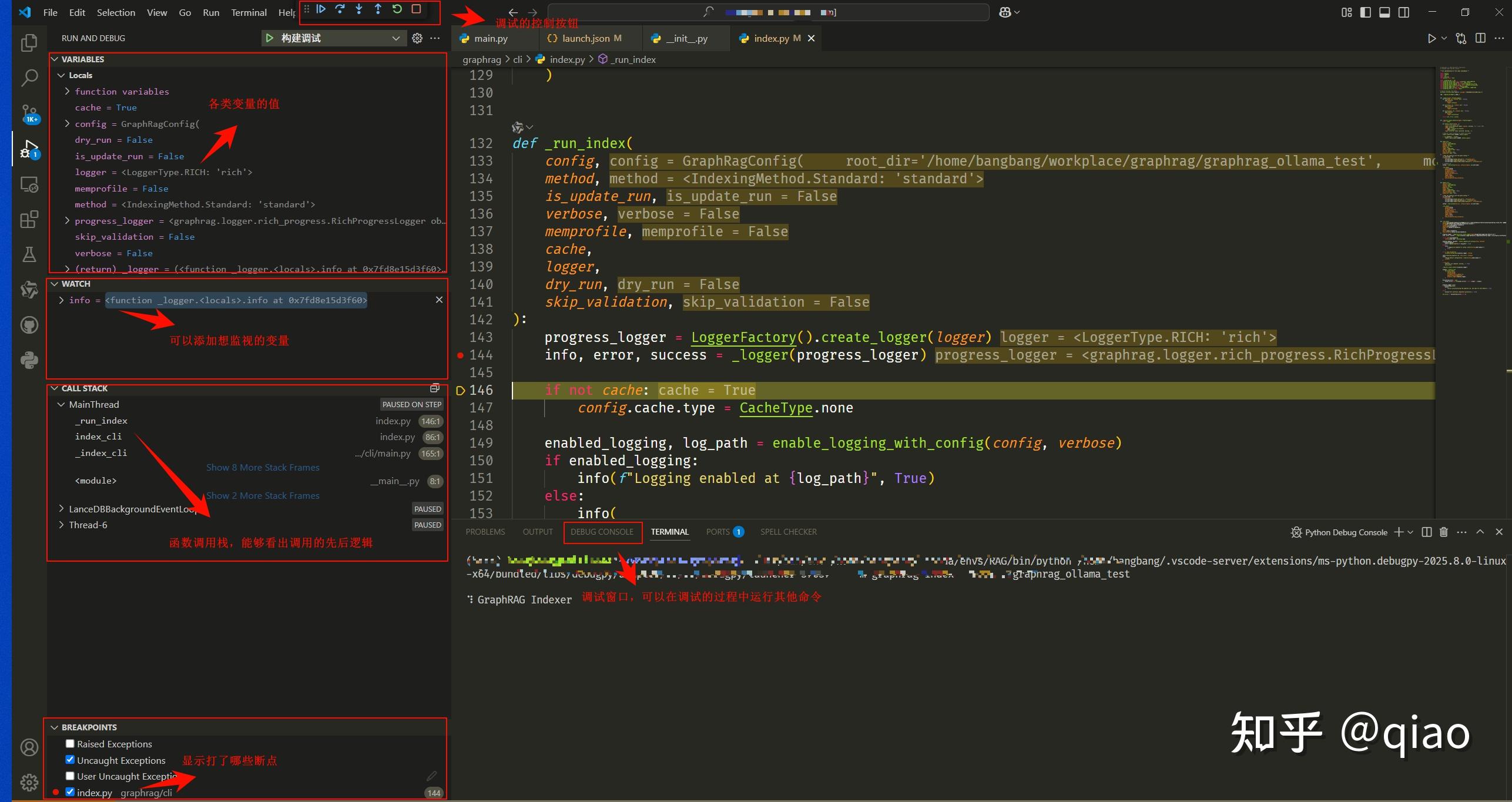
Task: Click Show 2 More Stack Frames
Action: (263, 495)
